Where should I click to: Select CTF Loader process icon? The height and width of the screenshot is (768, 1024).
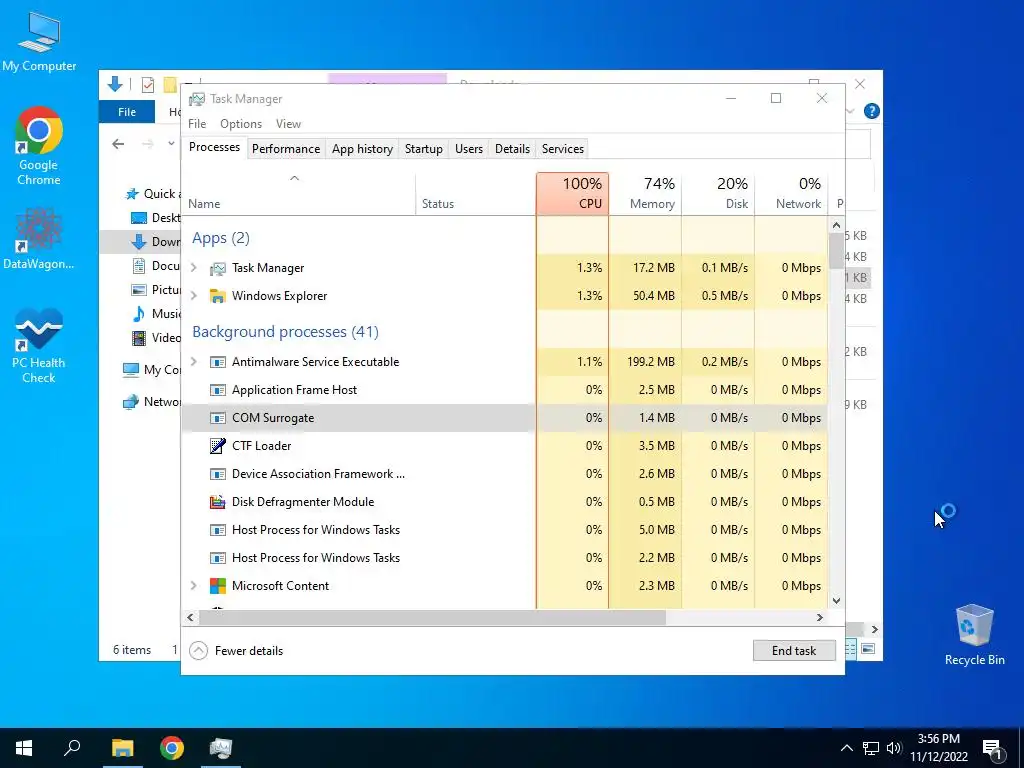pyautogui.click(x=217, y=446)
